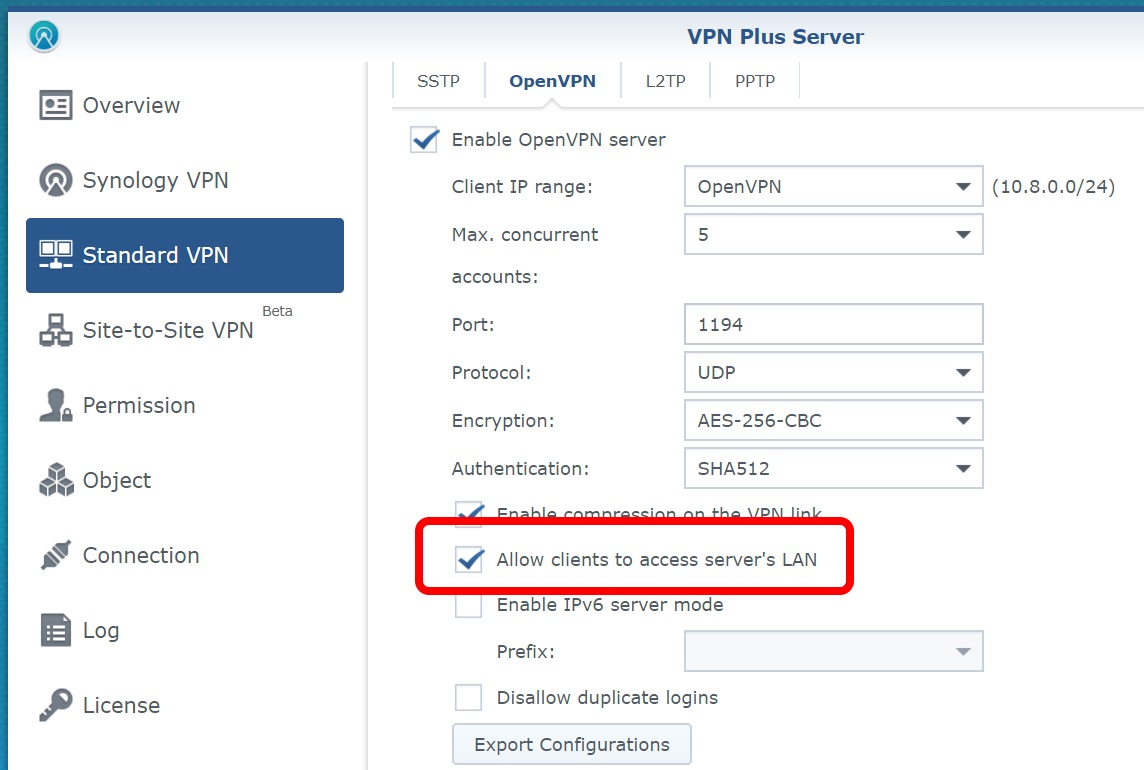Click the Port field containing 1194
This screenshot has width=1144, height=770.
tap(833, 324)
